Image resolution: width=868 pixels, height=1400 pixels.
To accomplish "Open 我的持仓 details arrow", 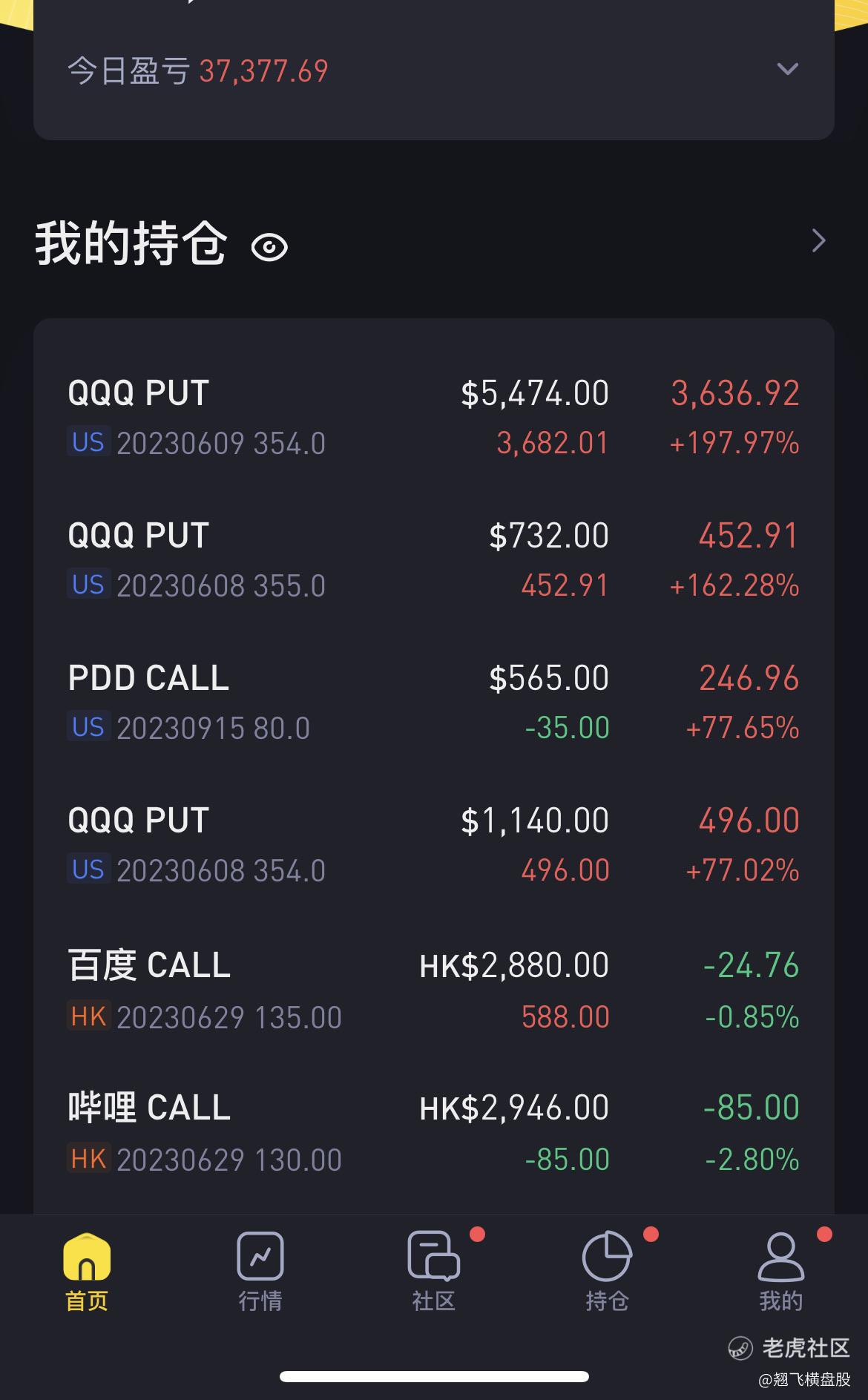I will pyautogui.click(x=818, y=240).
